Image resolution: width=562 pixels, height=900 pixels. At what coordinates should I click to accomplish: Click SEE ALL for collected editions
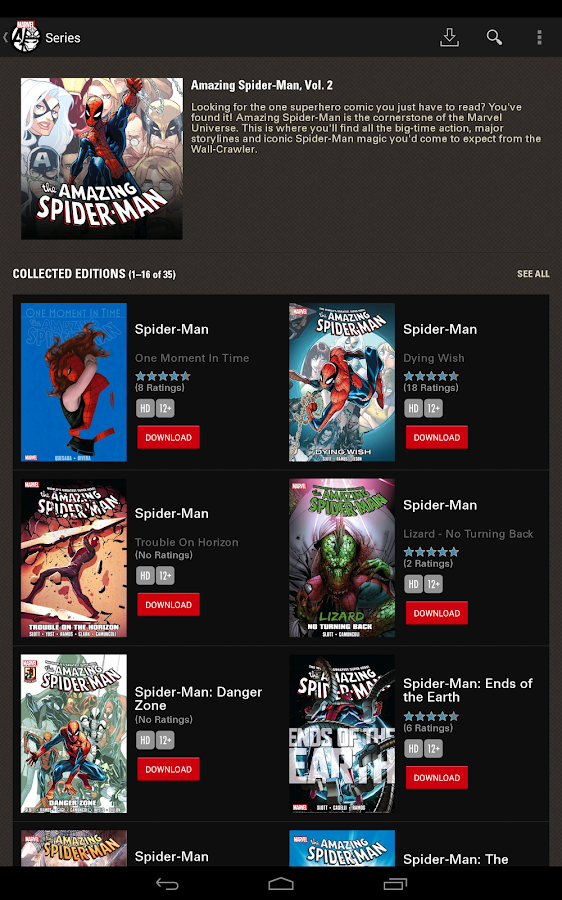point(533,274)
